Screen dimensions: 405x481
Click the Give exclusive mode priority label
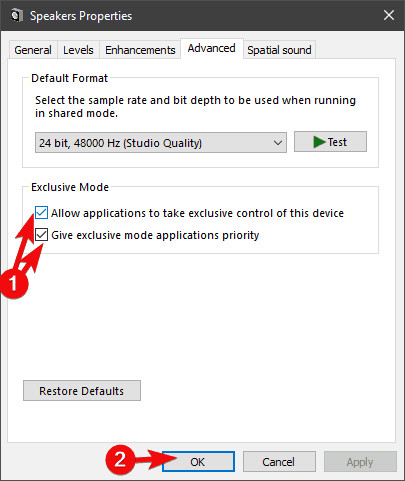[155, 235]
